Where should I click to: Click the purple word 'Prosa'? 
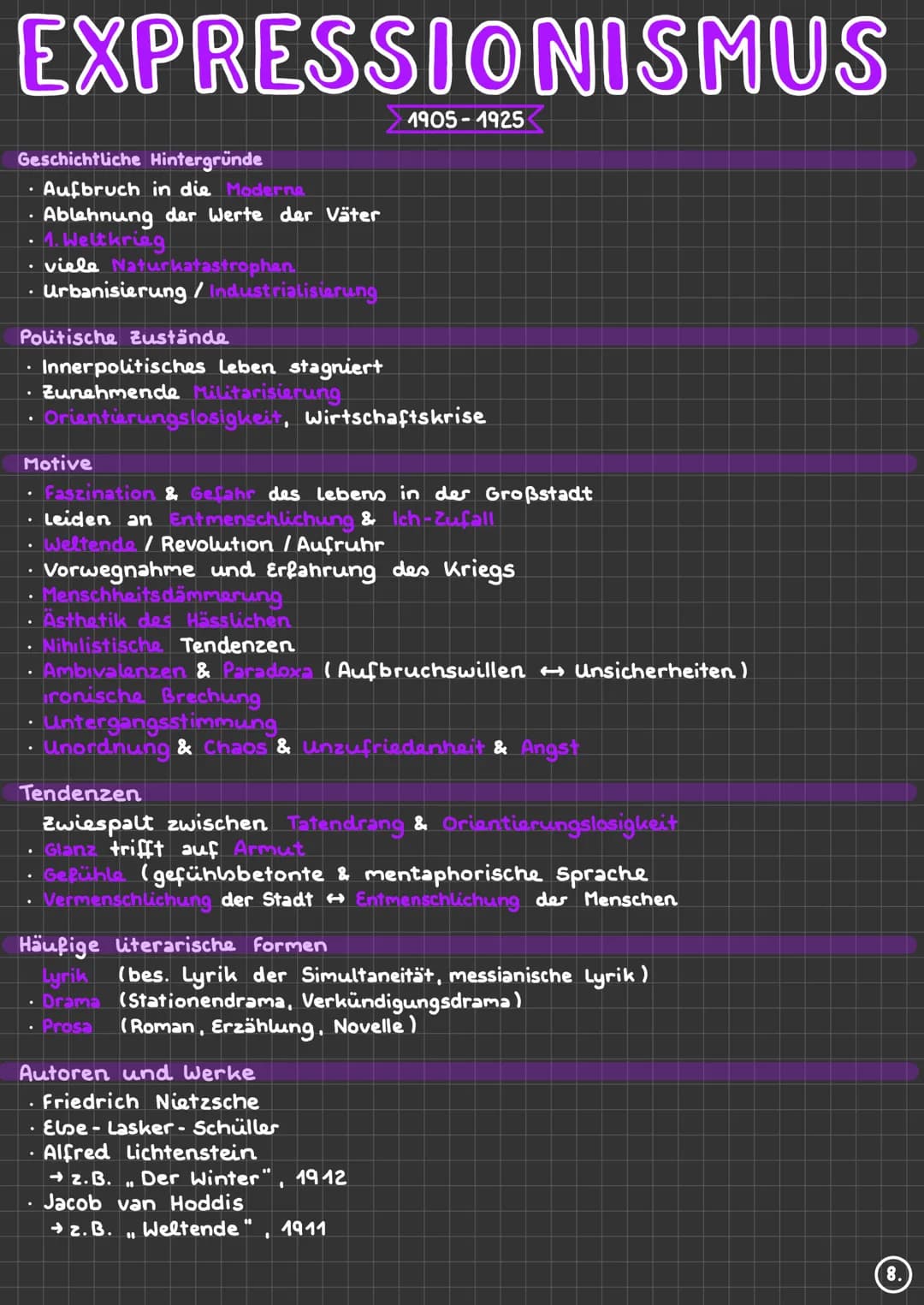(68, 1026)
